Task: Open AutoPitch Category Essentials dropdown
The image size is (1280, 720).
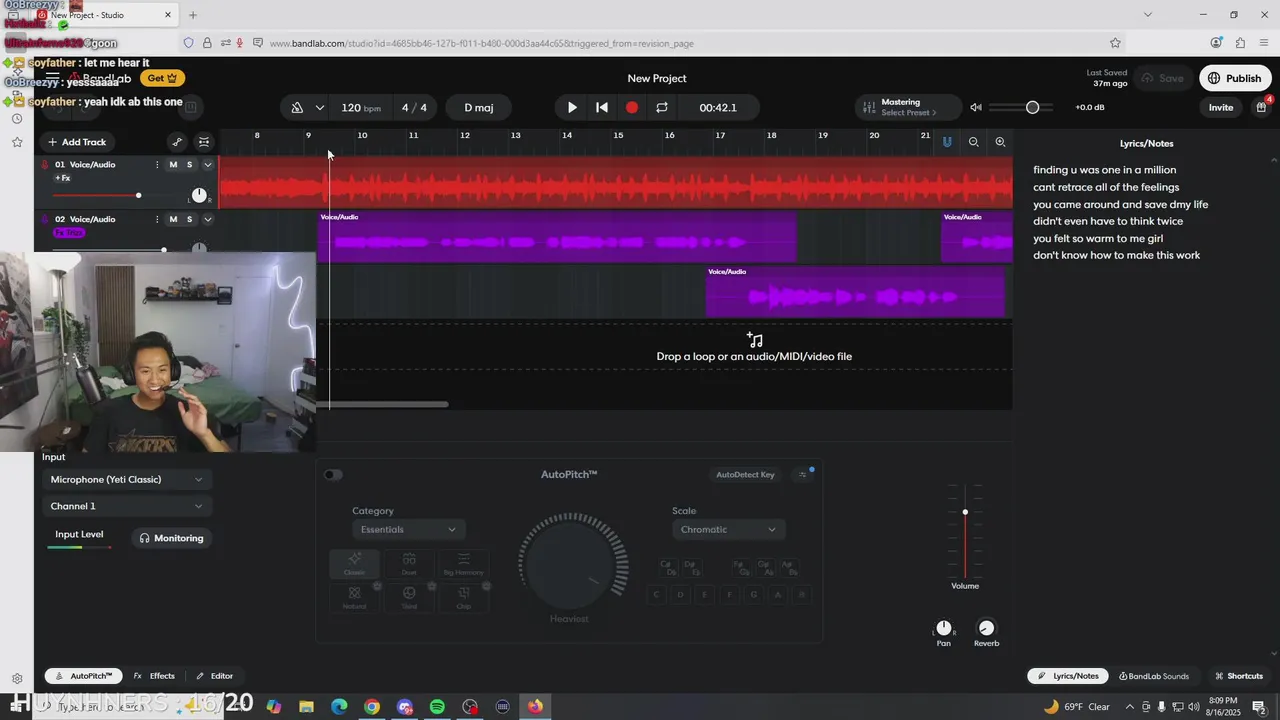Action: click(x=408, y=529)
